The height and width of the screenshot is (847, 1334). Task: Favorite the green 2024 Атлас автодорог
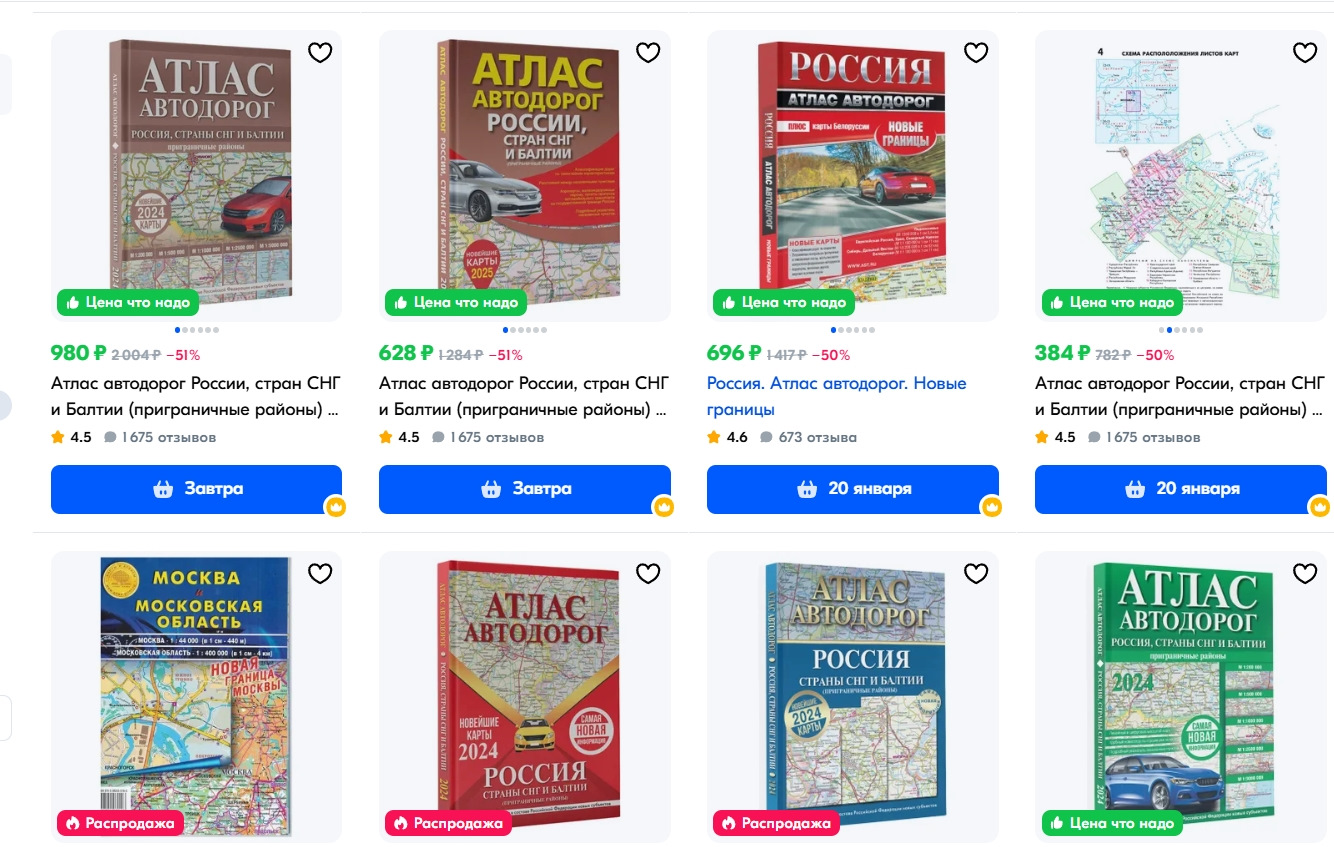(1304, 573)
